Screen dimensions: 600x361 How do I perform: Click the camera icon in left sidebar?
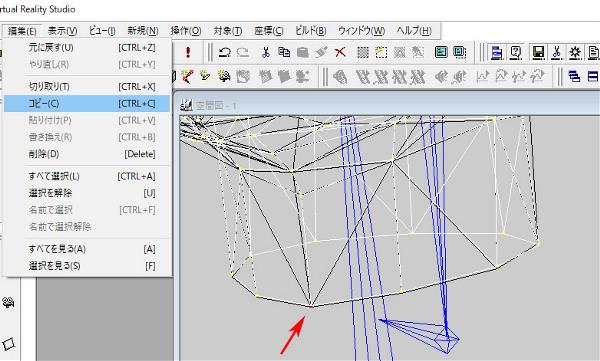coord(8,303)
